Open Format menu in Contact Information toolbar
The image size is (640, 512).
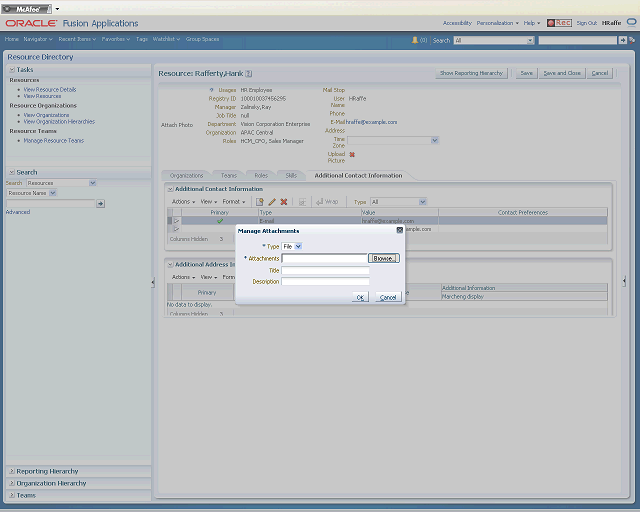234,202
